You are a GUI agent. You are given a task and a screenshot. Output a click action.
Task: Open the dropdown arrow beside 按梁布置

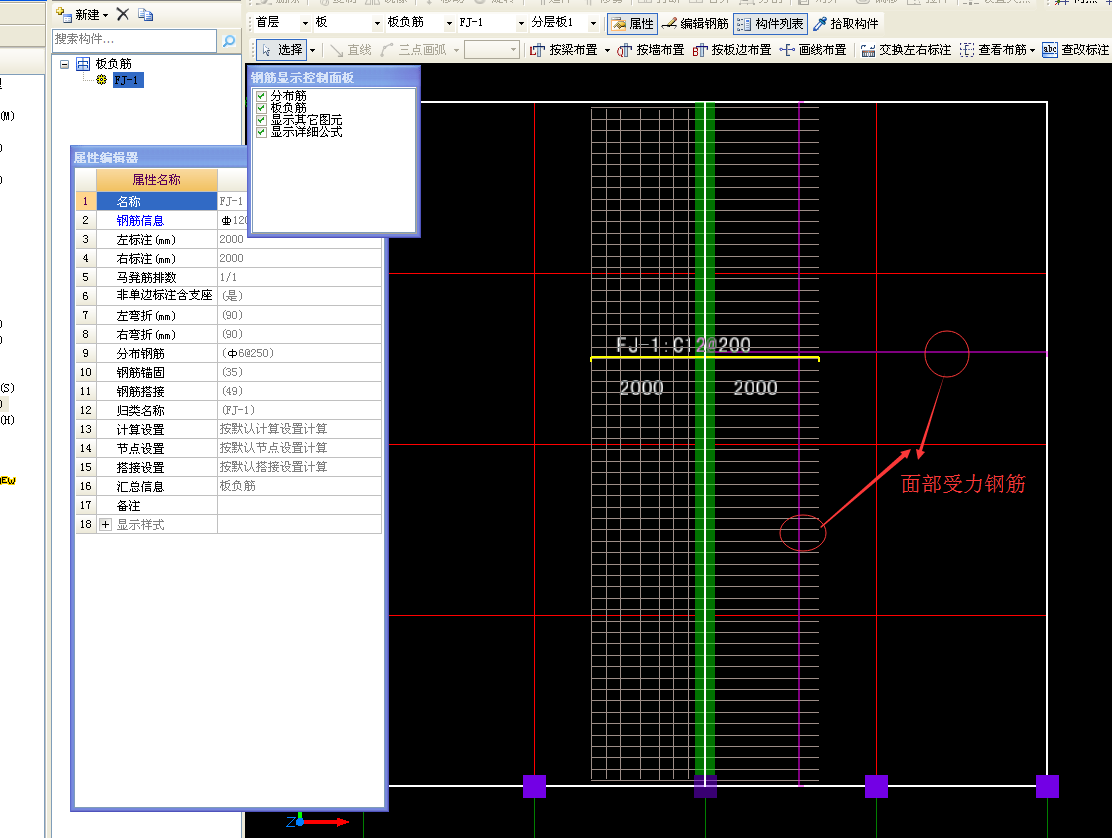[x=607, y=50]
